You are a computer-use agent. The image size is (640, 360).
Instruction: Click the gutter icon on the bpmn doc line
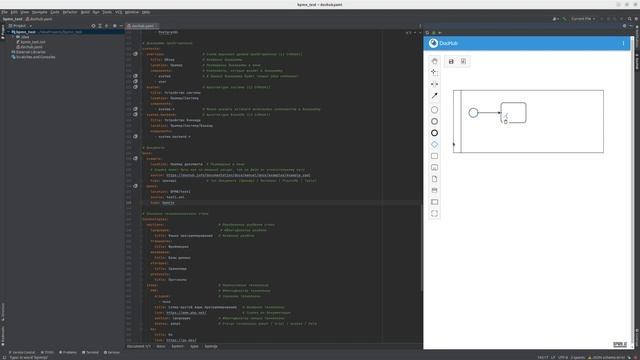click(x=136, y=186)
